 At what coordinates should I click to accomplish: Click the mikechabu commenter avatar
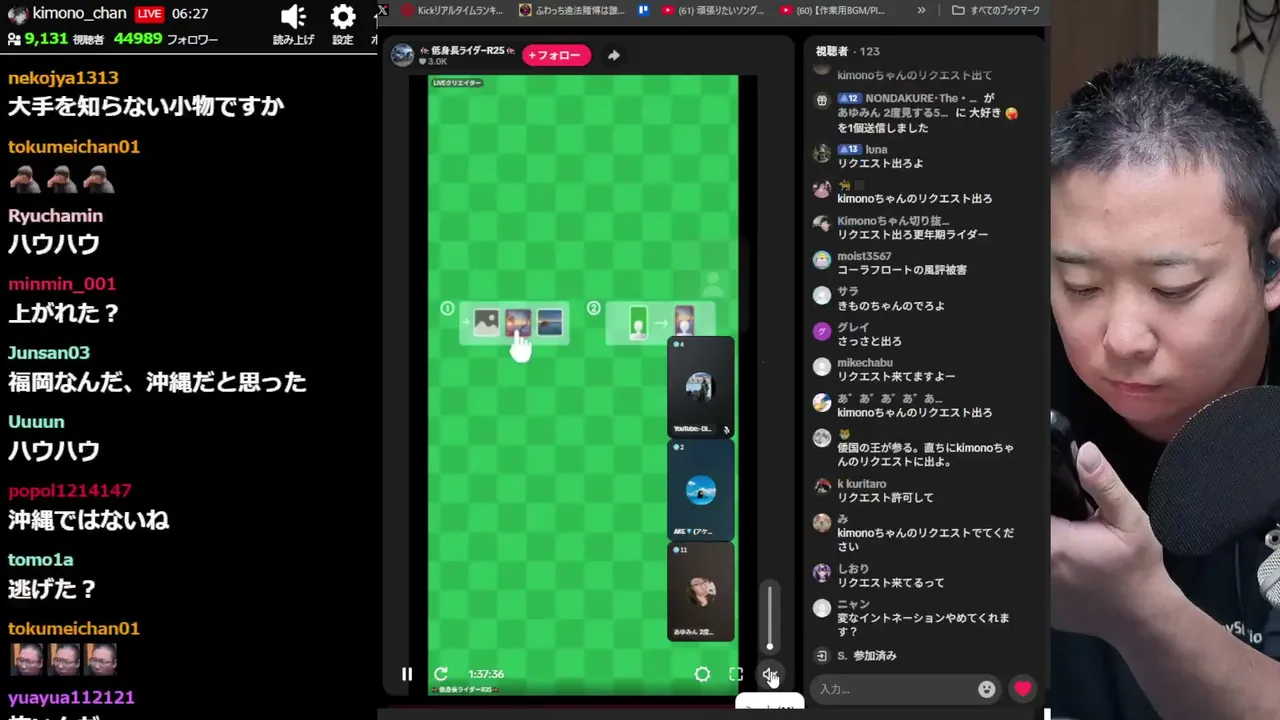point(822,366)
